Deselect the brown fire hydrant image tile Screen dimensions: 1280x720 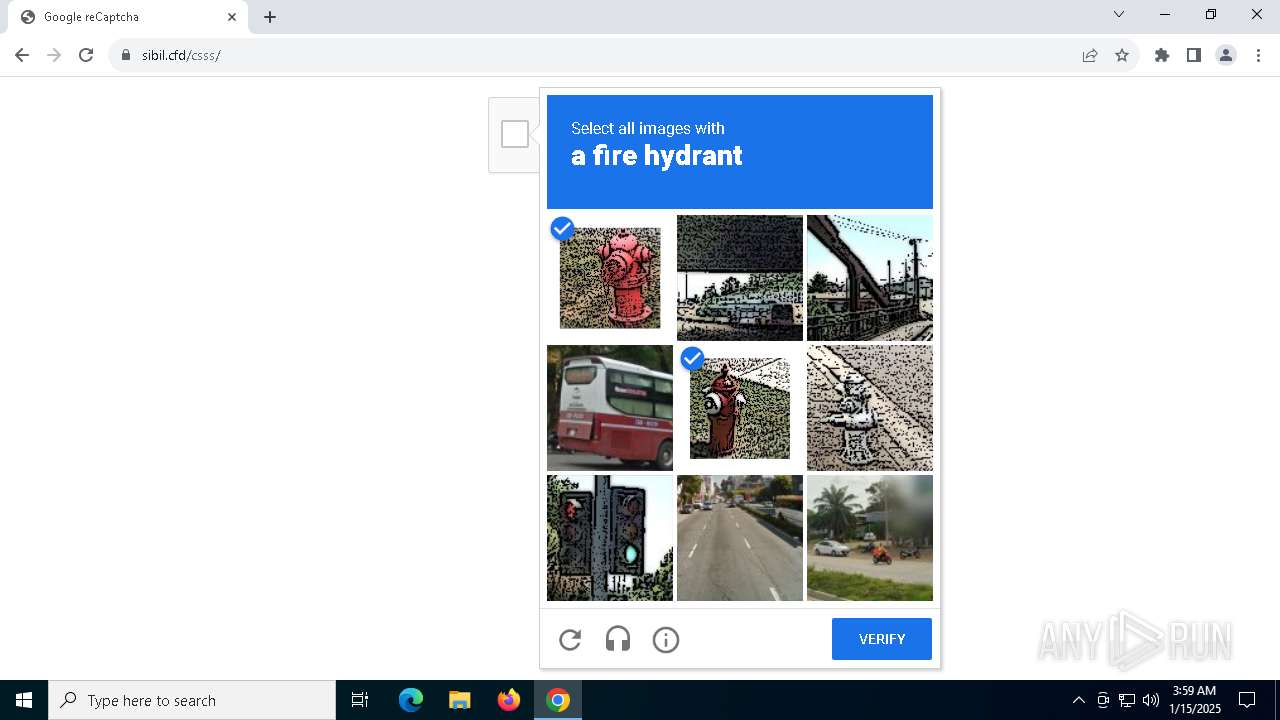[x=740, y=408]
